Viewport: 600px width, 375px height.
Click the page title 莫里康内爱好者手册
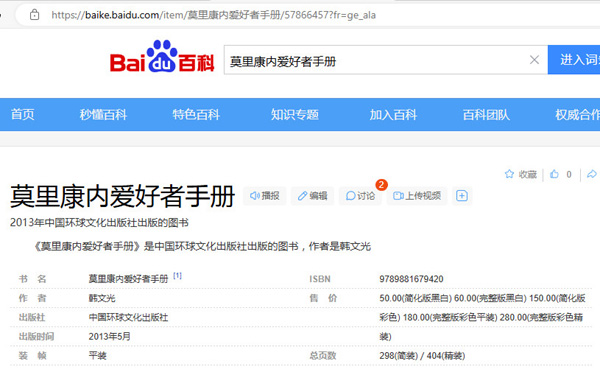click(x=122, y=196)
